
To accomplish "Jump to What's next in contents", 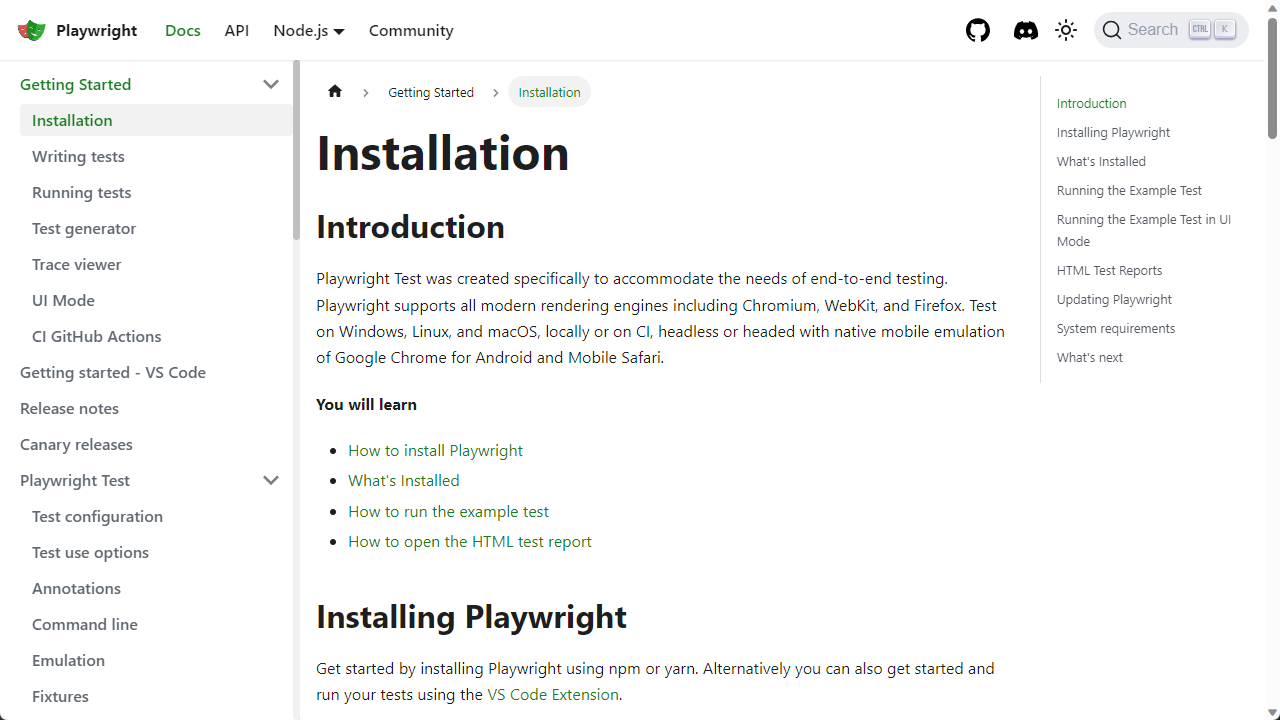I will click(1090, 357).
